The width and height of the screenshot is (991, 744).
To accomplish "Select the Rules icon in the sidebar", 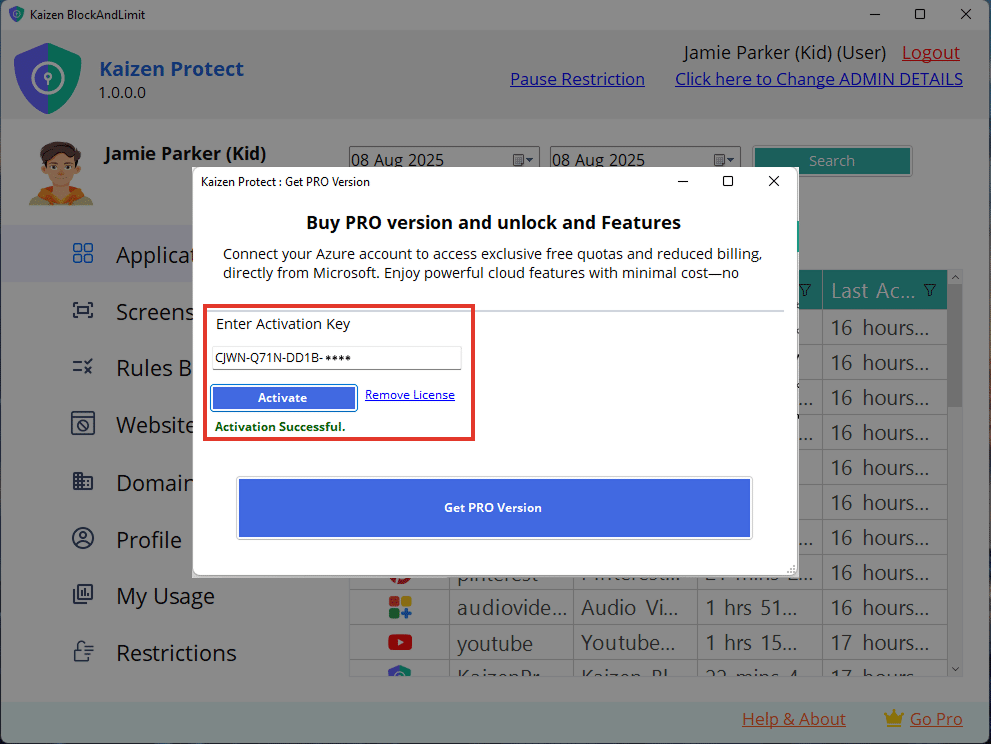I will pyautogui.click(x=83, y=367).
